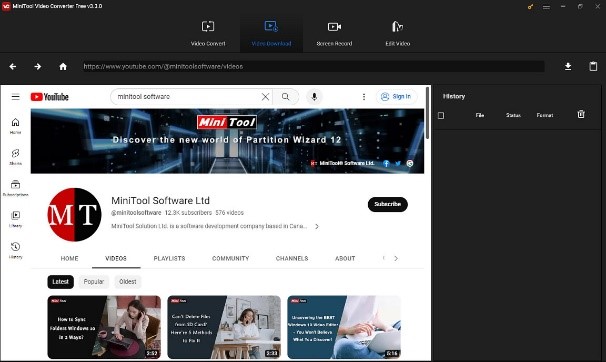The width and height of the screenshot is (606, 362).
Task: Click the trash icon in History panel
Action: 581,114
